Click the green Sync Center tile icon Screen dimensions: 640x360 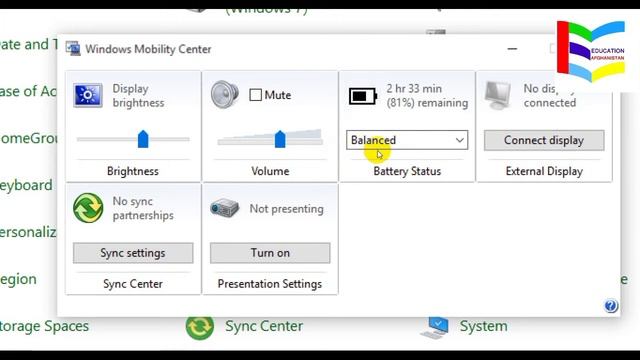point(88,208)
